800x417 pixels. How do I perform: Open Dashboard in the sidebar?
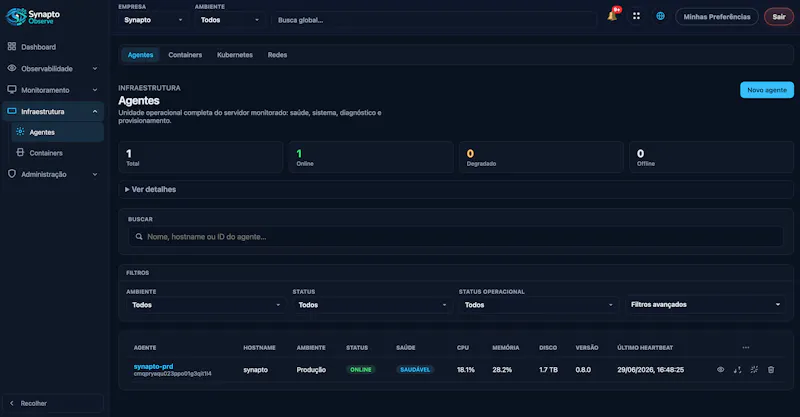pos(53,47)
